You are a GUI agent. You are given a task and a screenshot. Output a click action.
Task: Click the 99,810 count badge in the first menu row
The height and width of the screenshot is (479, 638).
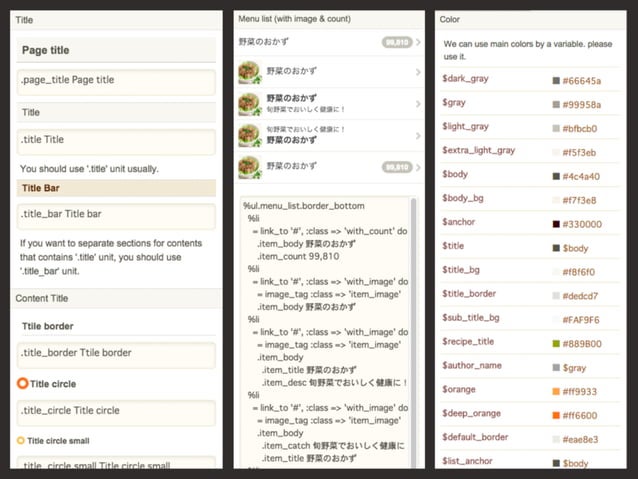point(397,42)
